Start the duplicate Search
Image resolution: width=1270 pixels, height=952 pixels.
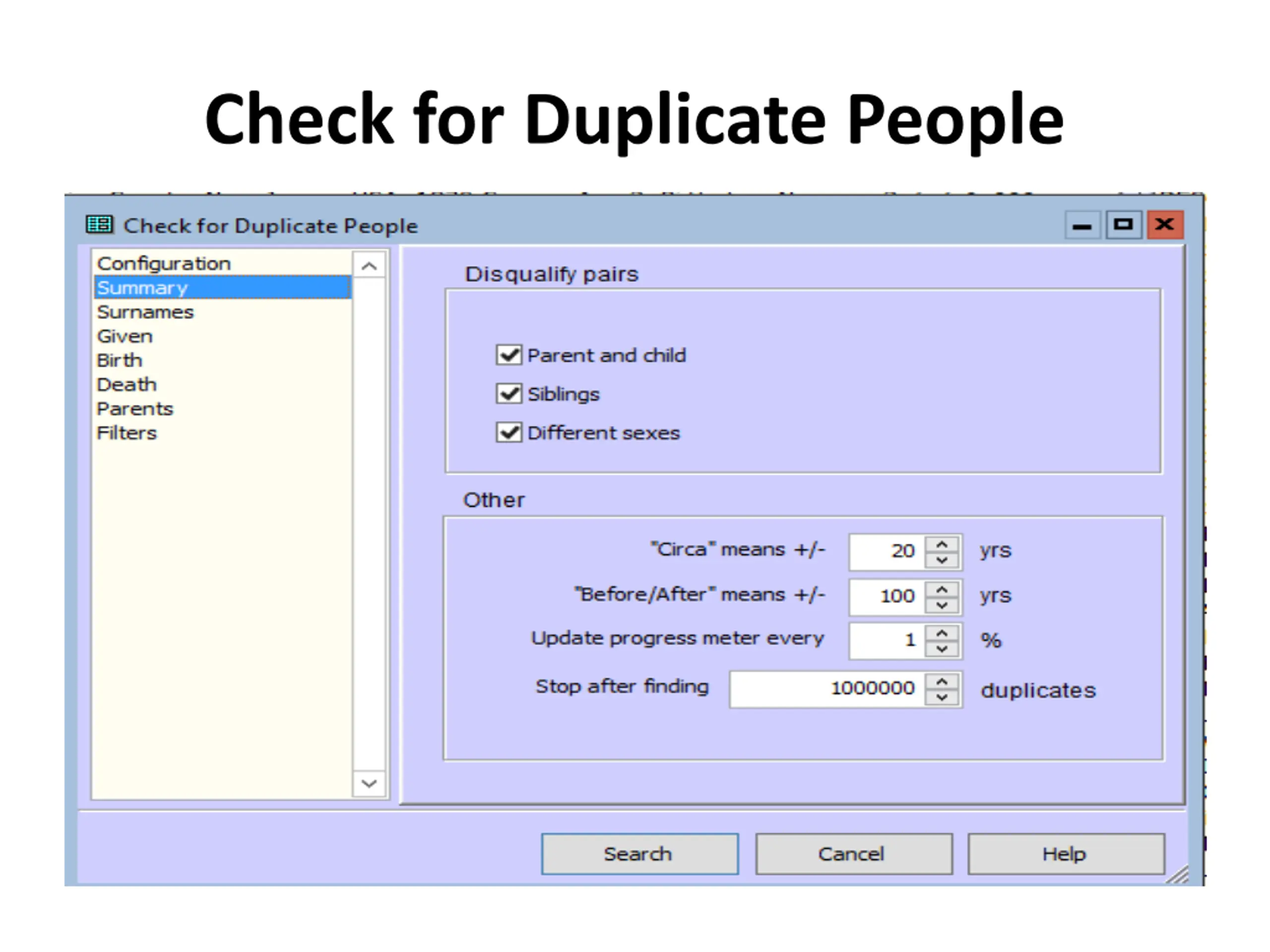[x=639, y=854]
